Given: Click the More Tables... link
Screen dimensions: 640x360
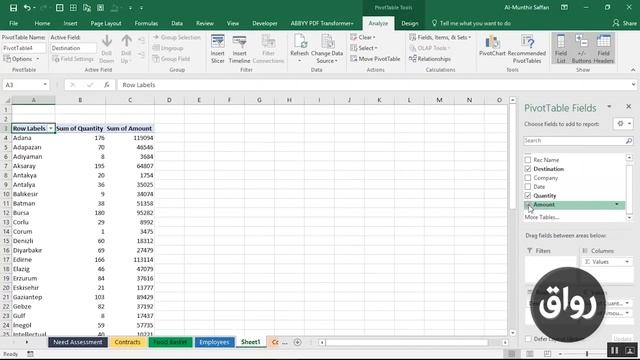Looking at the screenshot, I should 542,217.
